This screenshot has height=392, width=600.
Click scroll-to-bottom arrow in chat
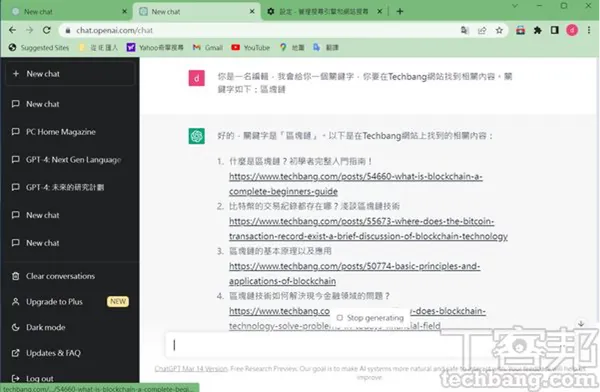tap(581, 323)
